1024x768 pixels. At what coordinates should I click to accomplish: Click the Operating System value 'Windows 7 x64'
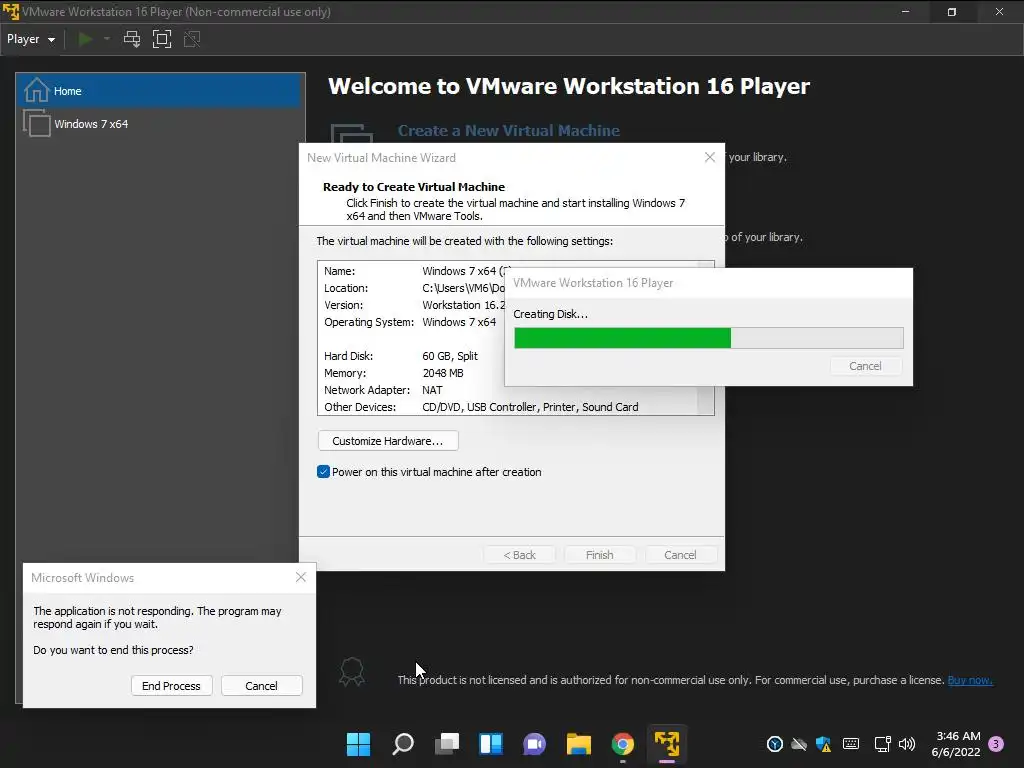459,322
